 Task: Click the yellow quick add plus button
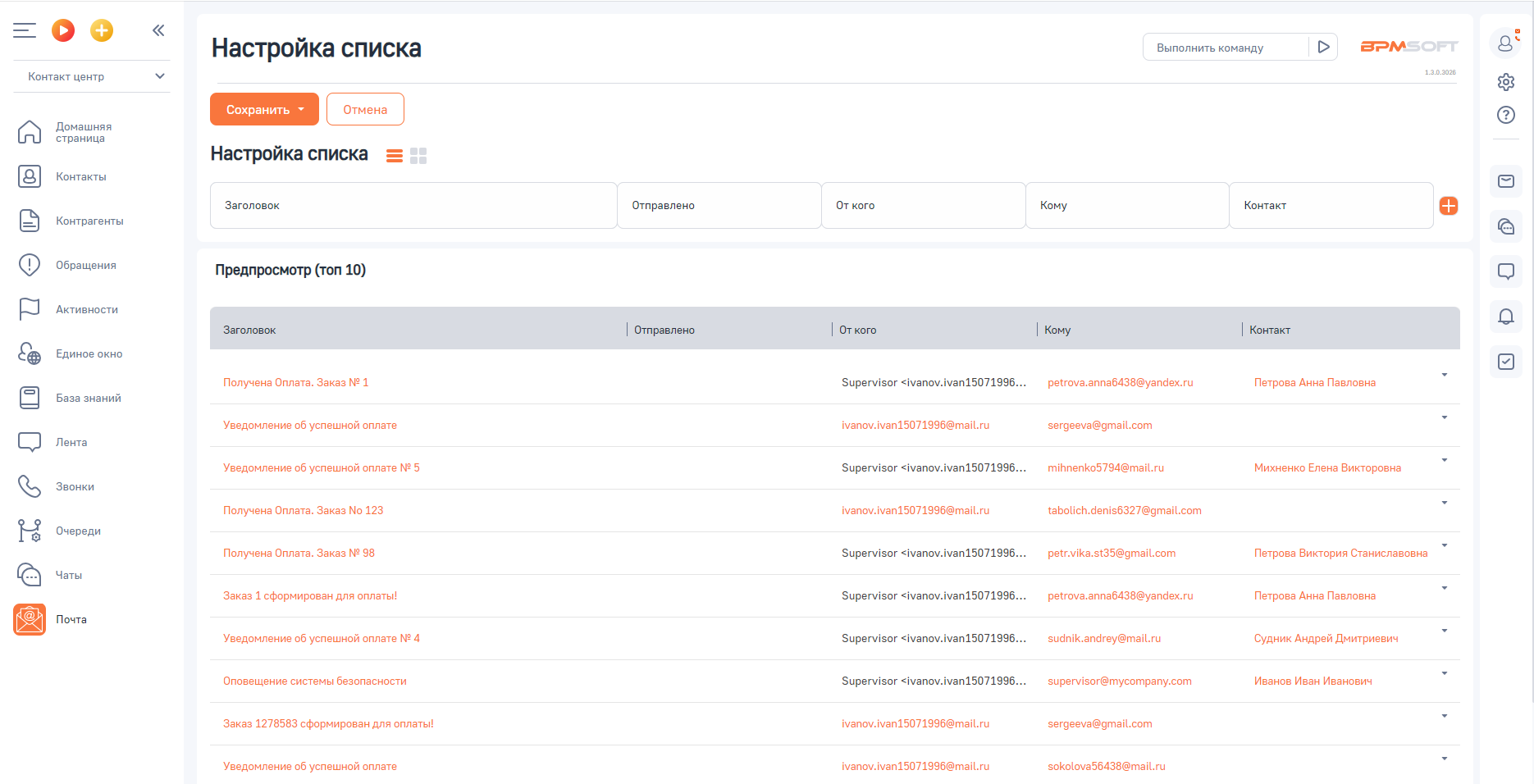coord(102,30)
